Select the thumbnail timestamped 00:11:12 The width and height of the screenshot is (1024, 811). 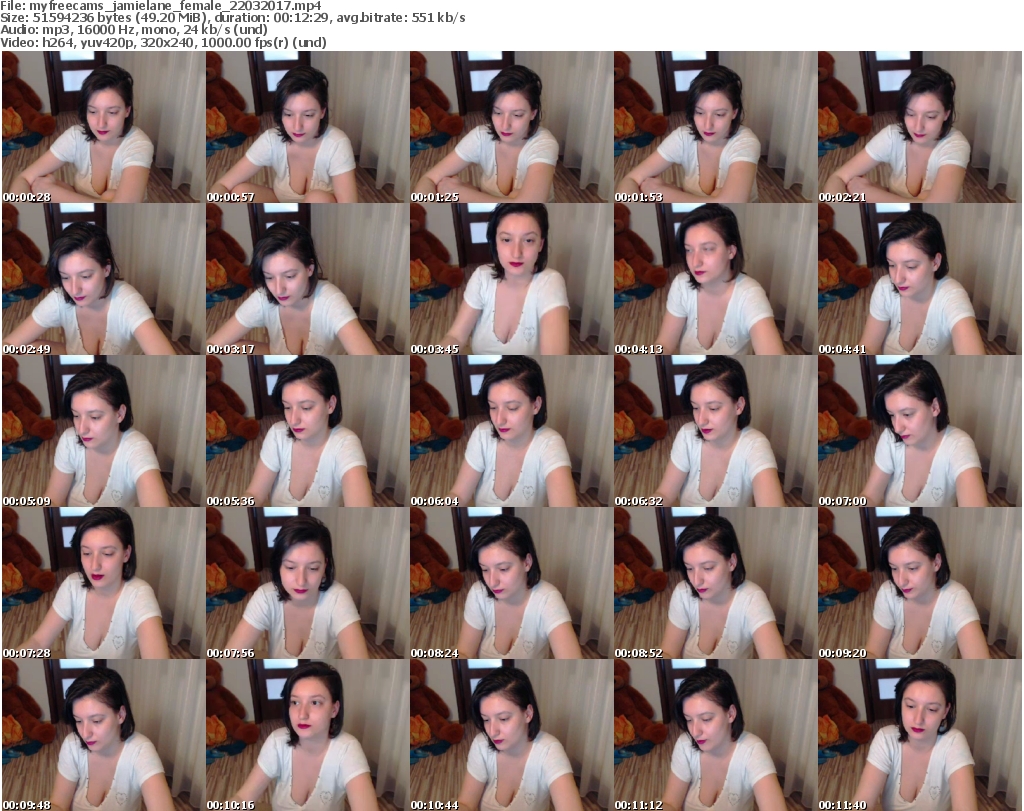coord(715,735)
